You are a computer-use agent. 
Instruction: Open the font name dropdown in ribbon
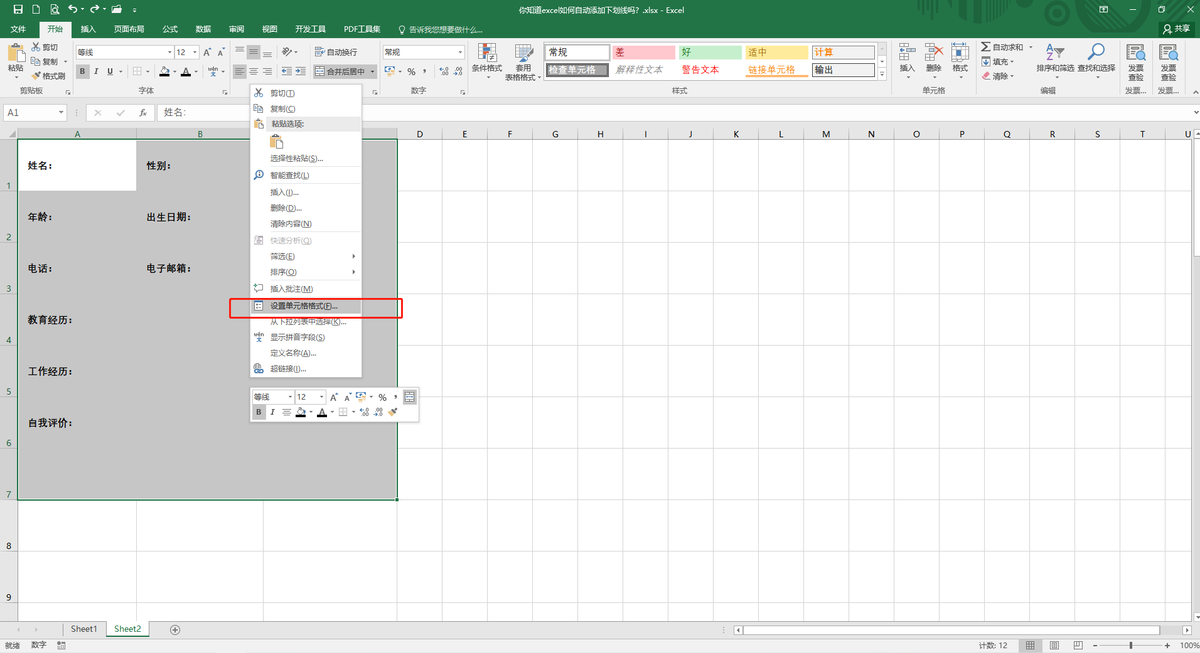tap(169, 52)
